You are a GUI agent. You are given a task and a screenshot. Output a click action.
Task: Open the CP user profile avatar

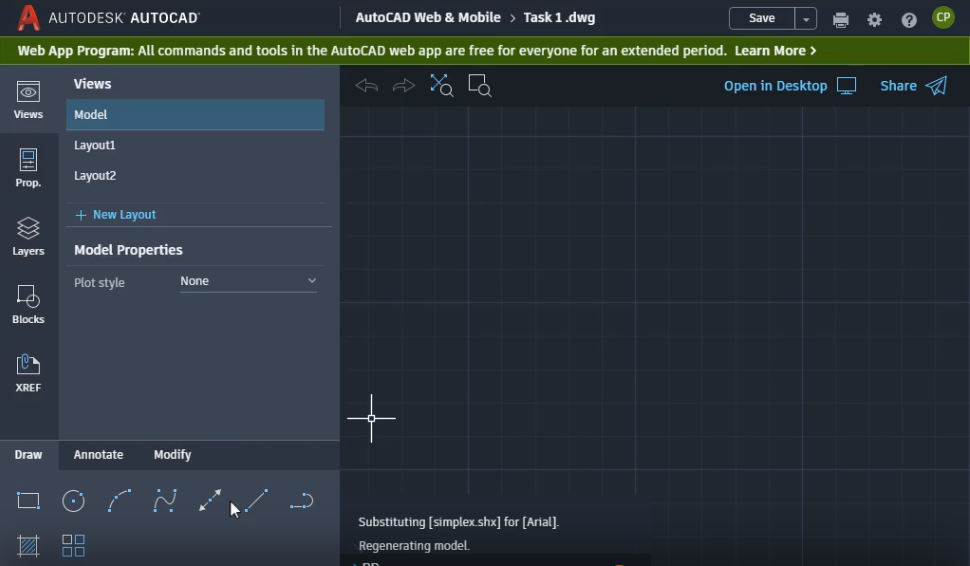click(x=943, y=17)
